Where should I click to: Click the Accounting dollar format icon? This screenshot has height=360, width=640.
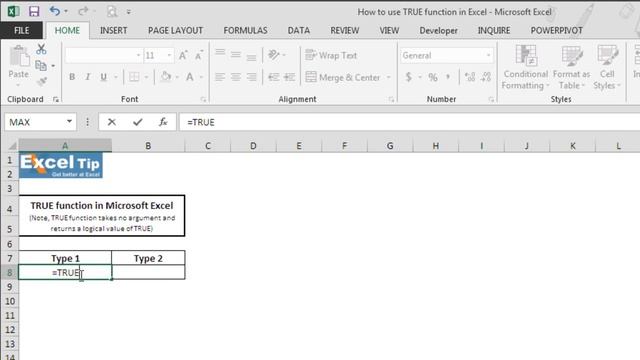[408, 77]
